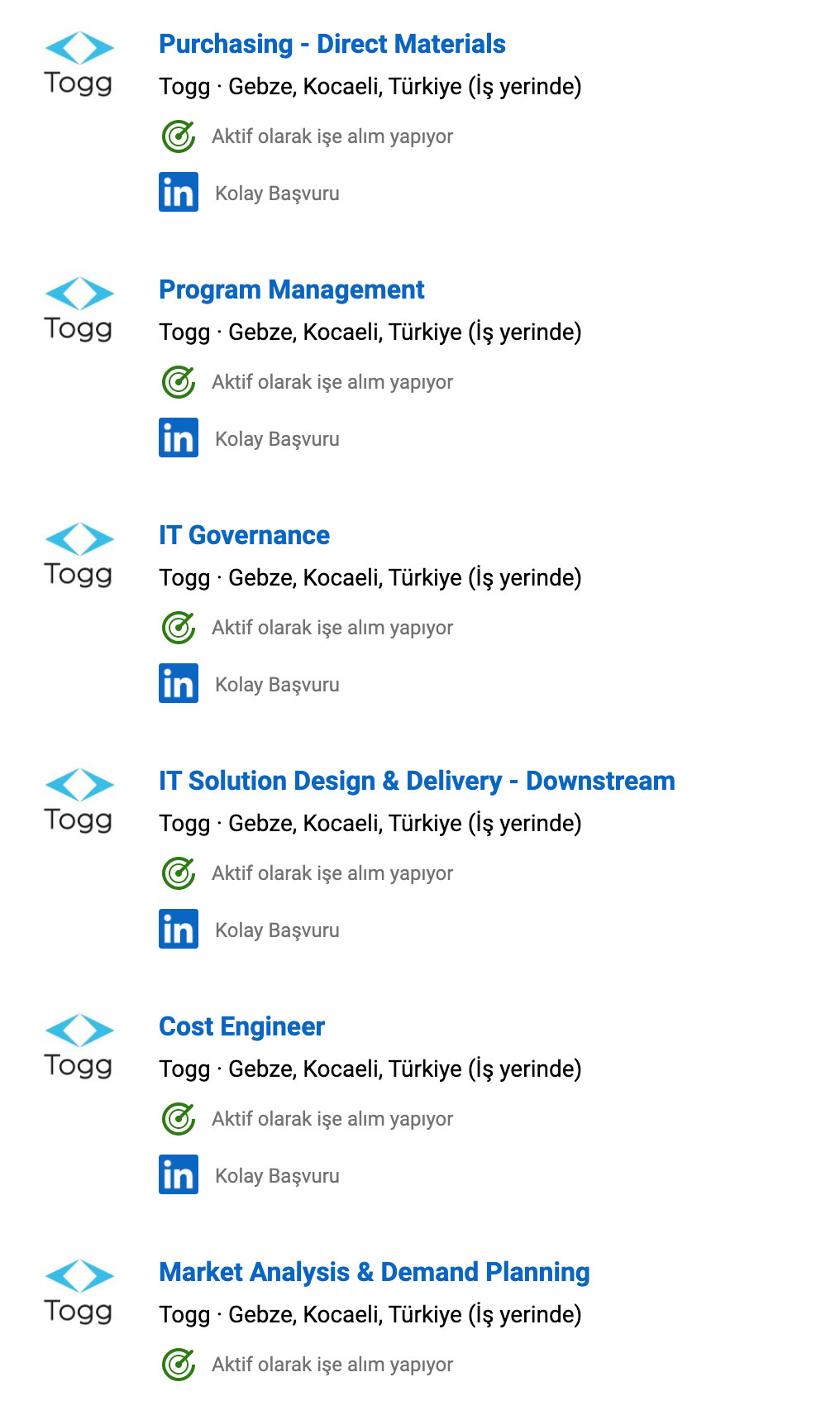Open the Program Management job posting
The height and width of the screenshot is (1401, 840).
coord(291,289)
